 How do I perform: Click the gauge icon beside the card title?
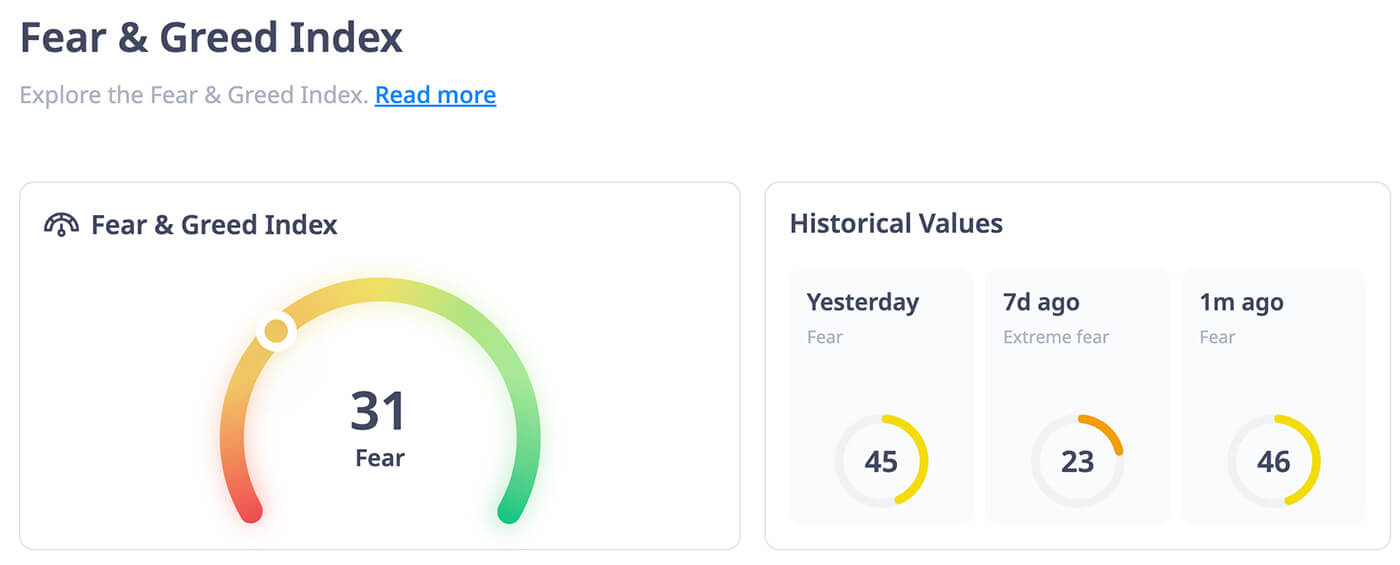[x=61, y=225]
